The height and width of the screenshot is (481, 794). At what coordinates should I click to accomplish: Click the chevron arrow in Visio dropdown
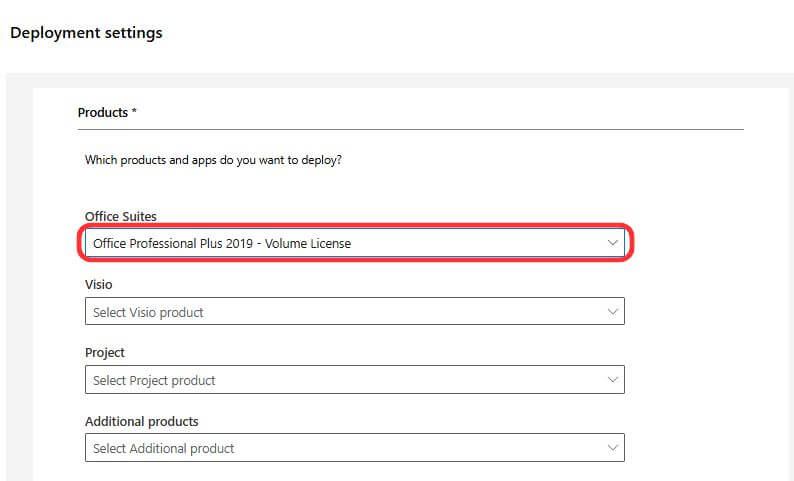coord(613,312)
